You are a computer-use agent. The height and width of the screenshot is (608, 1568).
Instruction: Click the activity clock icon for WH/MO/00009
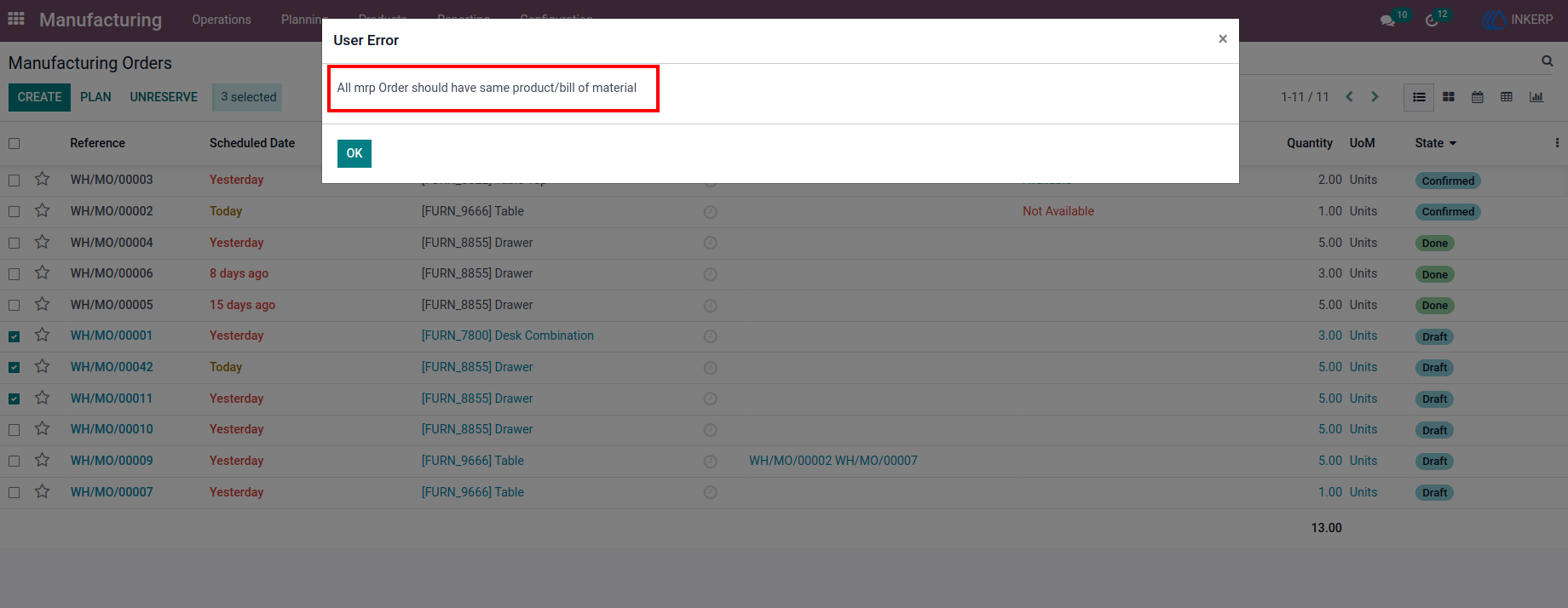pos(710,462)
